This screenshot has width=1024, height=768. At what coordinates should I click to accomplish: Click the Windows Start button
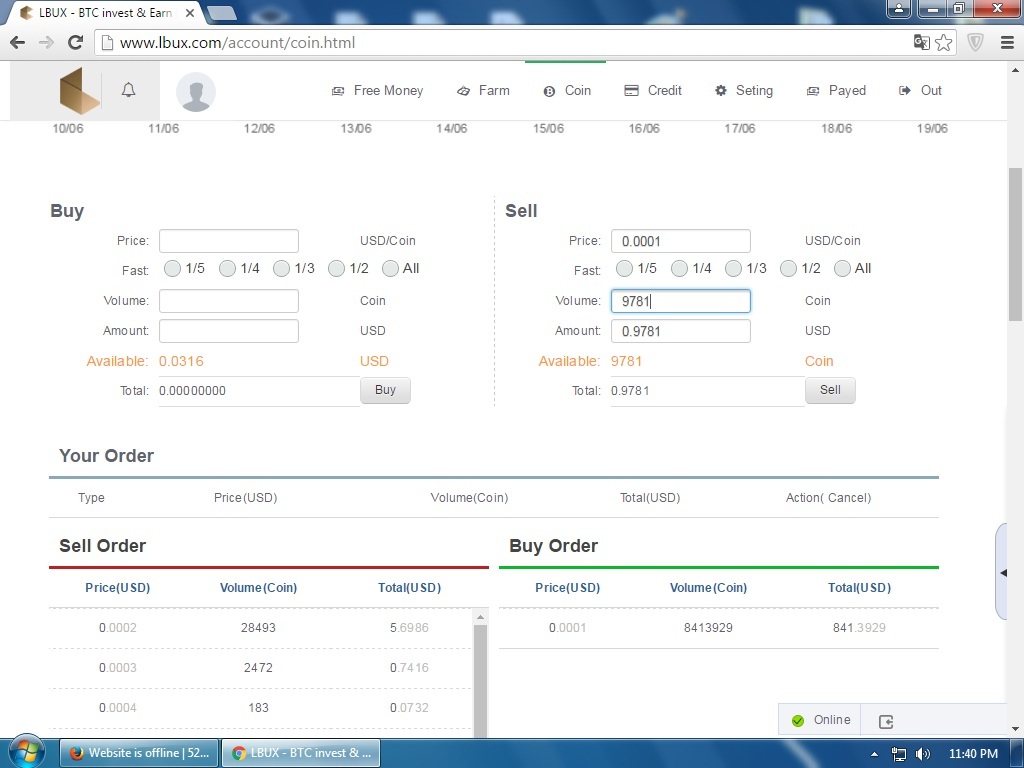point(26,752)
